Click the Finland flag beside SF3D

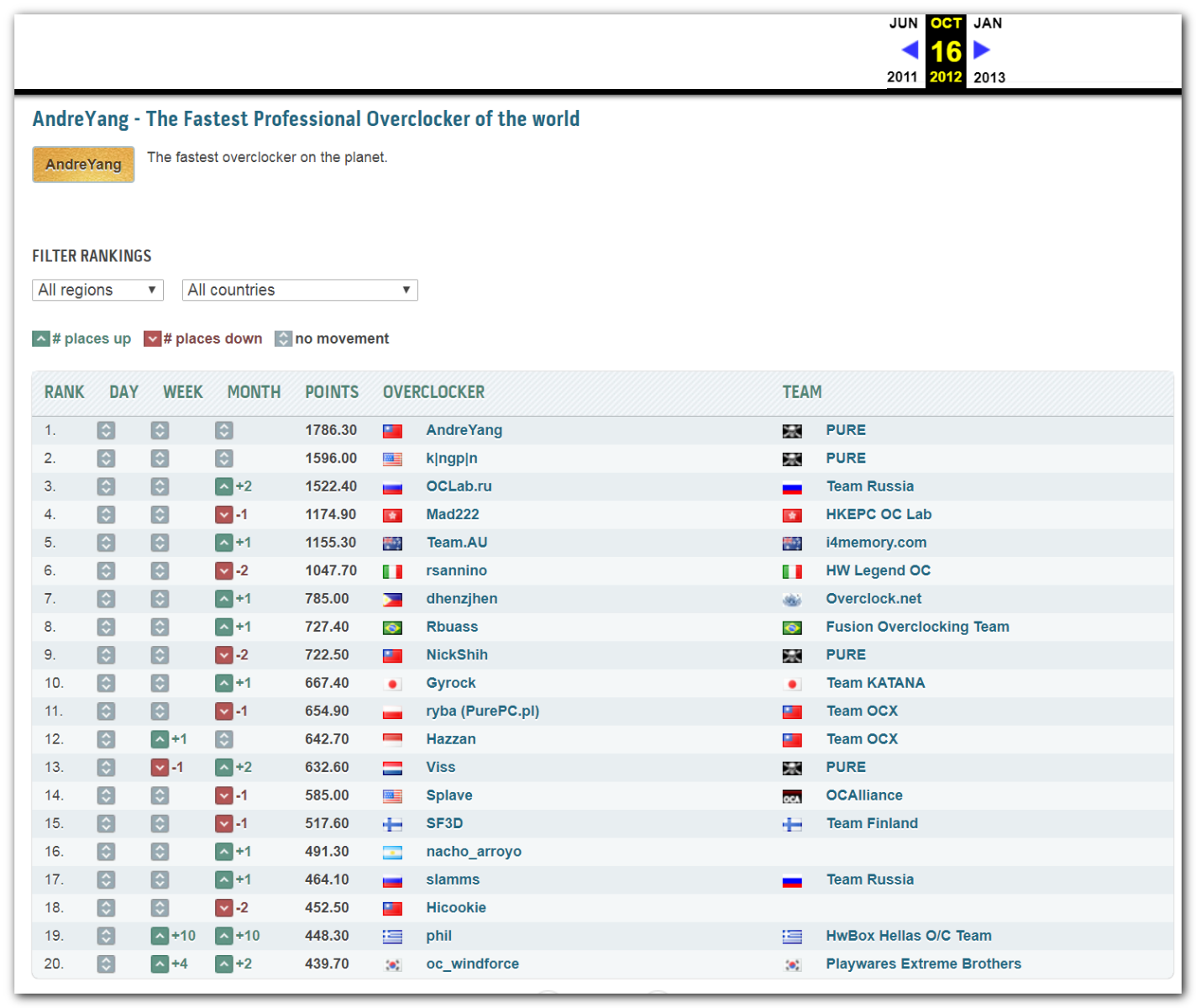[x=392, y=825]
